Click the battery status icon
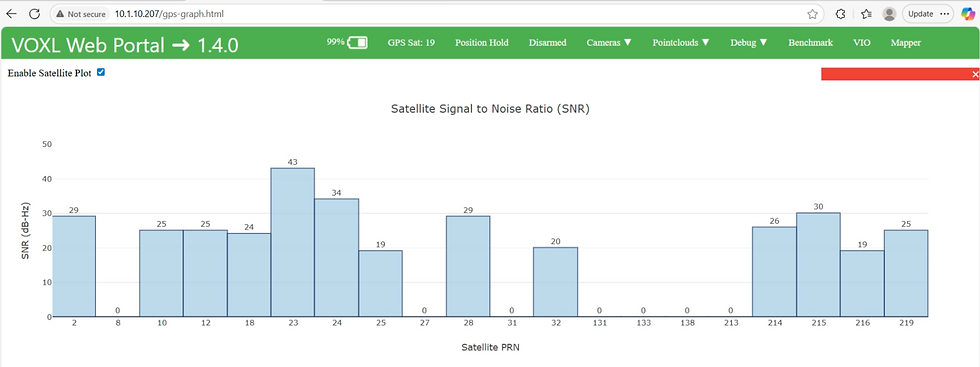This screenshot has width=980, height=367. [358, 43]
